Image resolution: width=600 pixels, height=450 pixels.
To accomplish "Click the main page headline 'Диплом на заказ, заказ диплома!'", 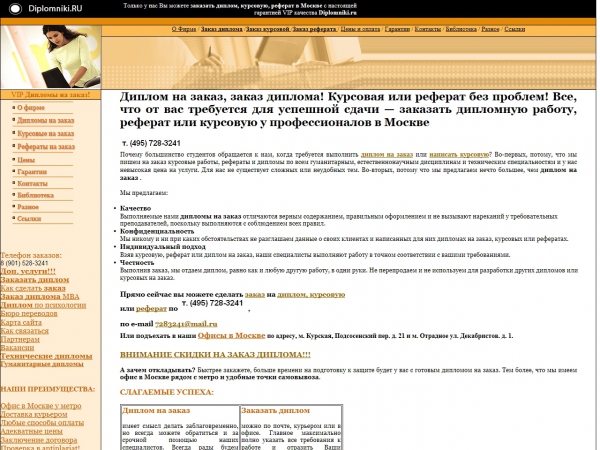I will (x=348, y=109).
